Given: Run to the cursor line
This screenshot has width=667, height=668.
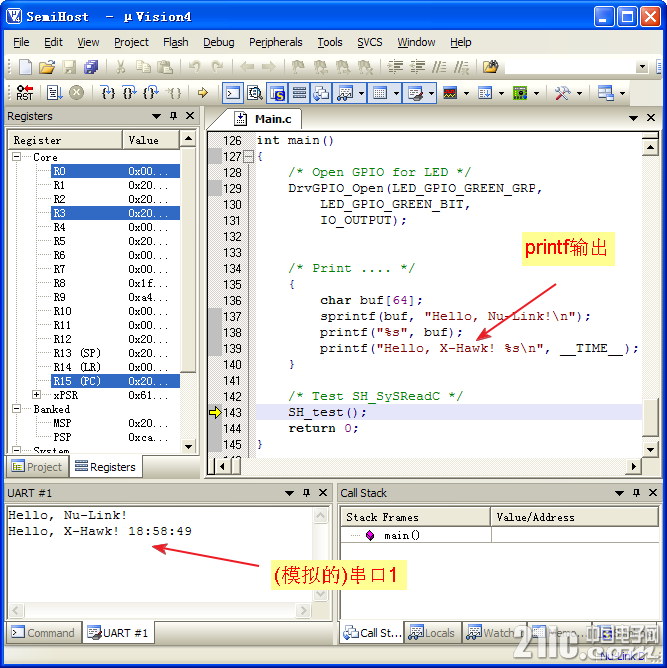Looking at the screenshot, I should pos(173,92).
